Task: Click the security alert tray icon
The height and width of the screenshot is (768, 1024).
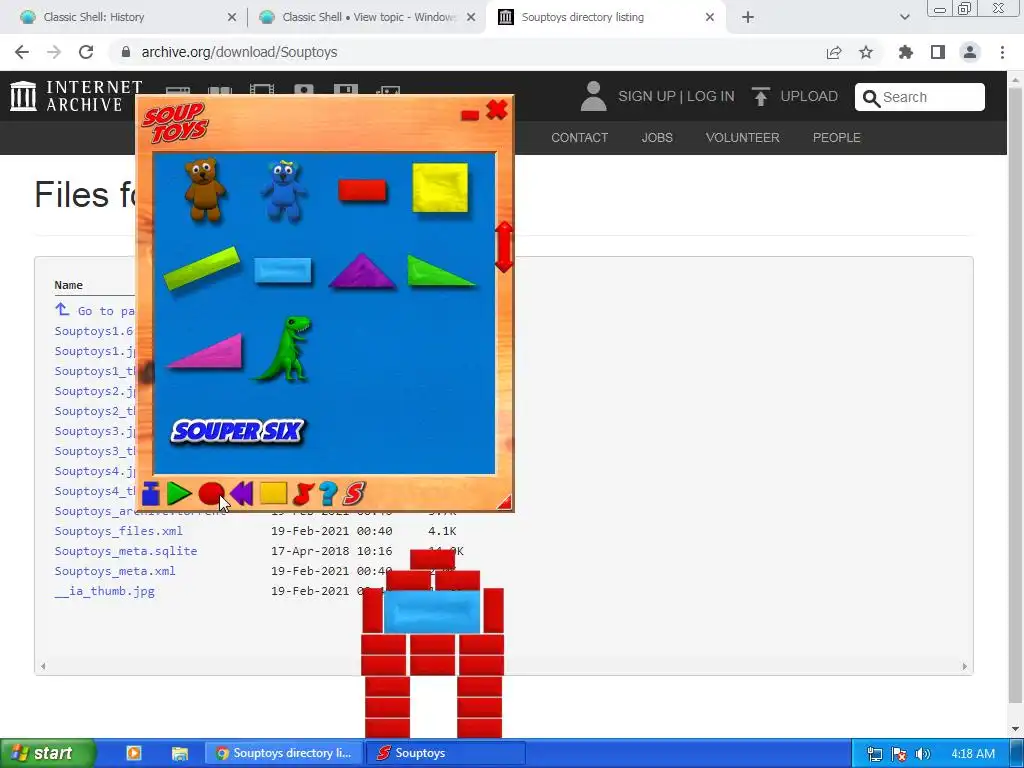Action: 899,754
